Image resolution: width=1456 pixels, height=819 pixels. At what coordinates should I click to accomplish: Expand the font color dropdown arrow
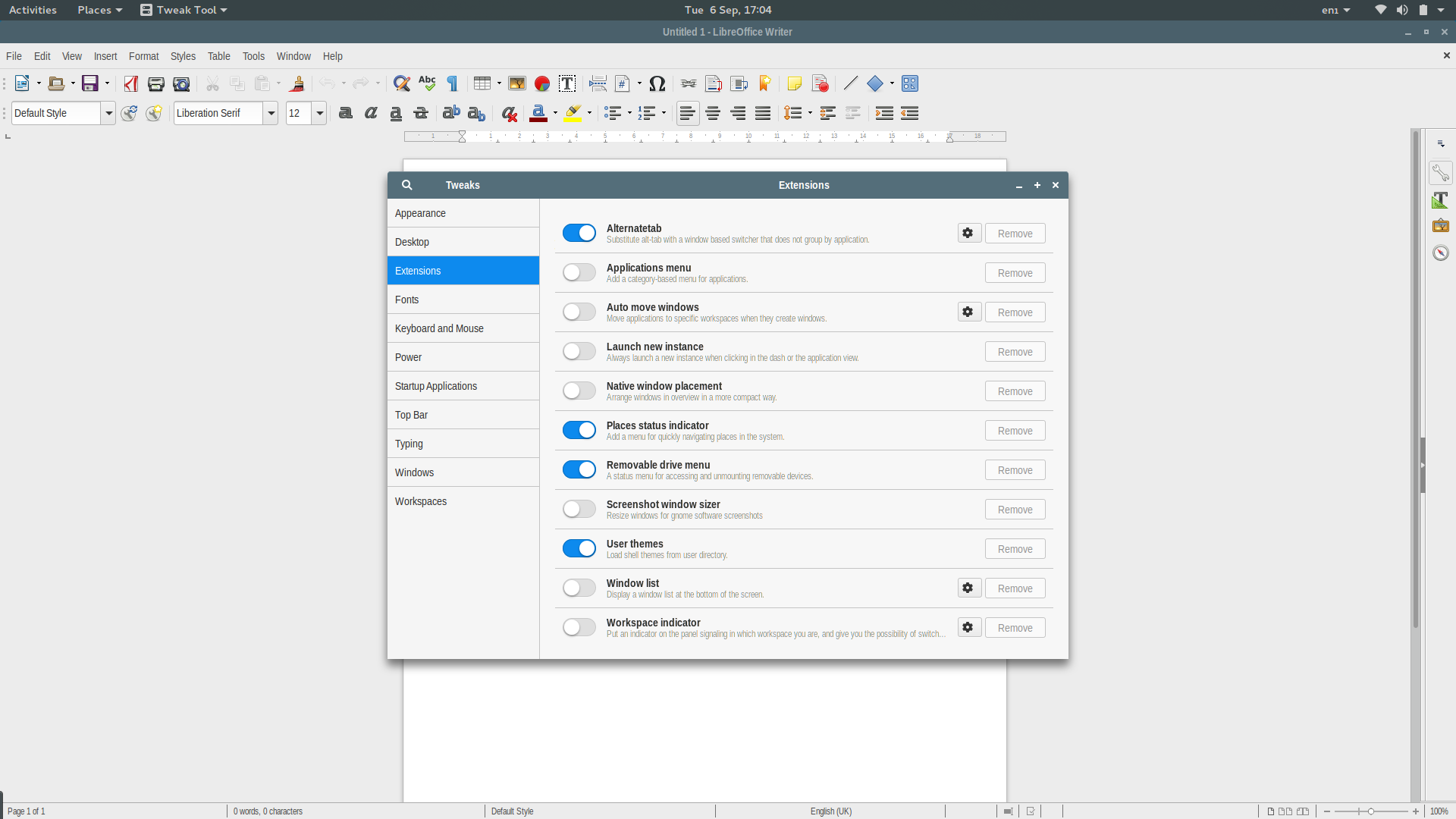(555, 113)
